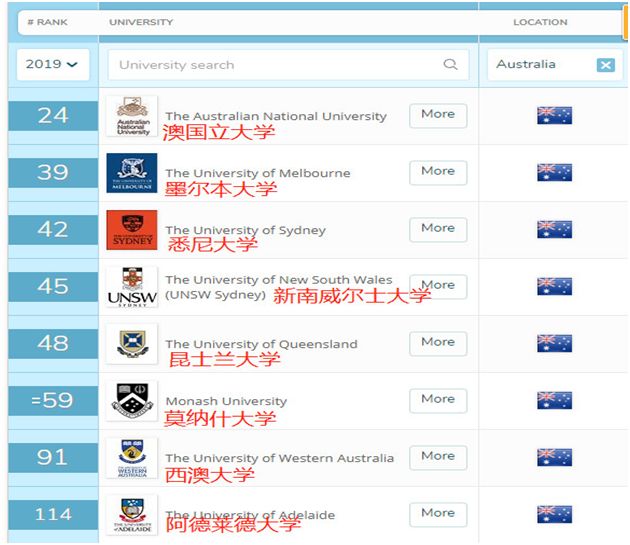Select rank 24 cell
Screen dimensions: 630x545
coord(53,116)
